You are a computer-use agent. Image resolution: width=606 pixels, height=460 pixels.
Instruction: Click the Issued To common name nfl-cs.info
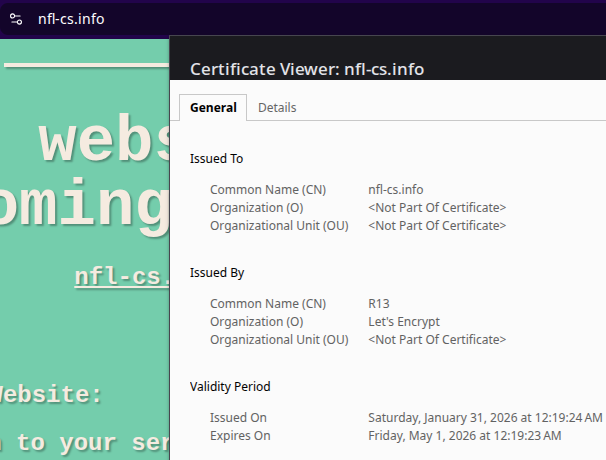point(395,189)
